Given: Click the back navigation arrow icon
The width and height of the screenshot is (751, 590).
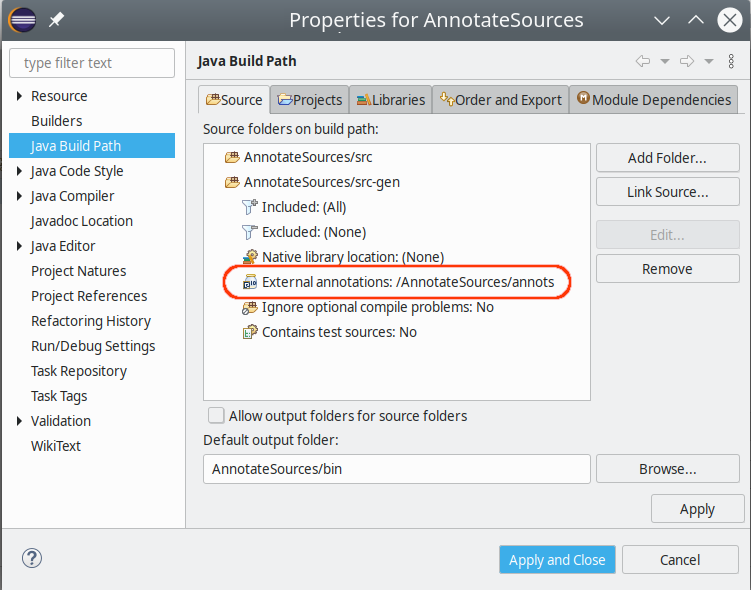Looking at the screenshot, I should (643, 61).
